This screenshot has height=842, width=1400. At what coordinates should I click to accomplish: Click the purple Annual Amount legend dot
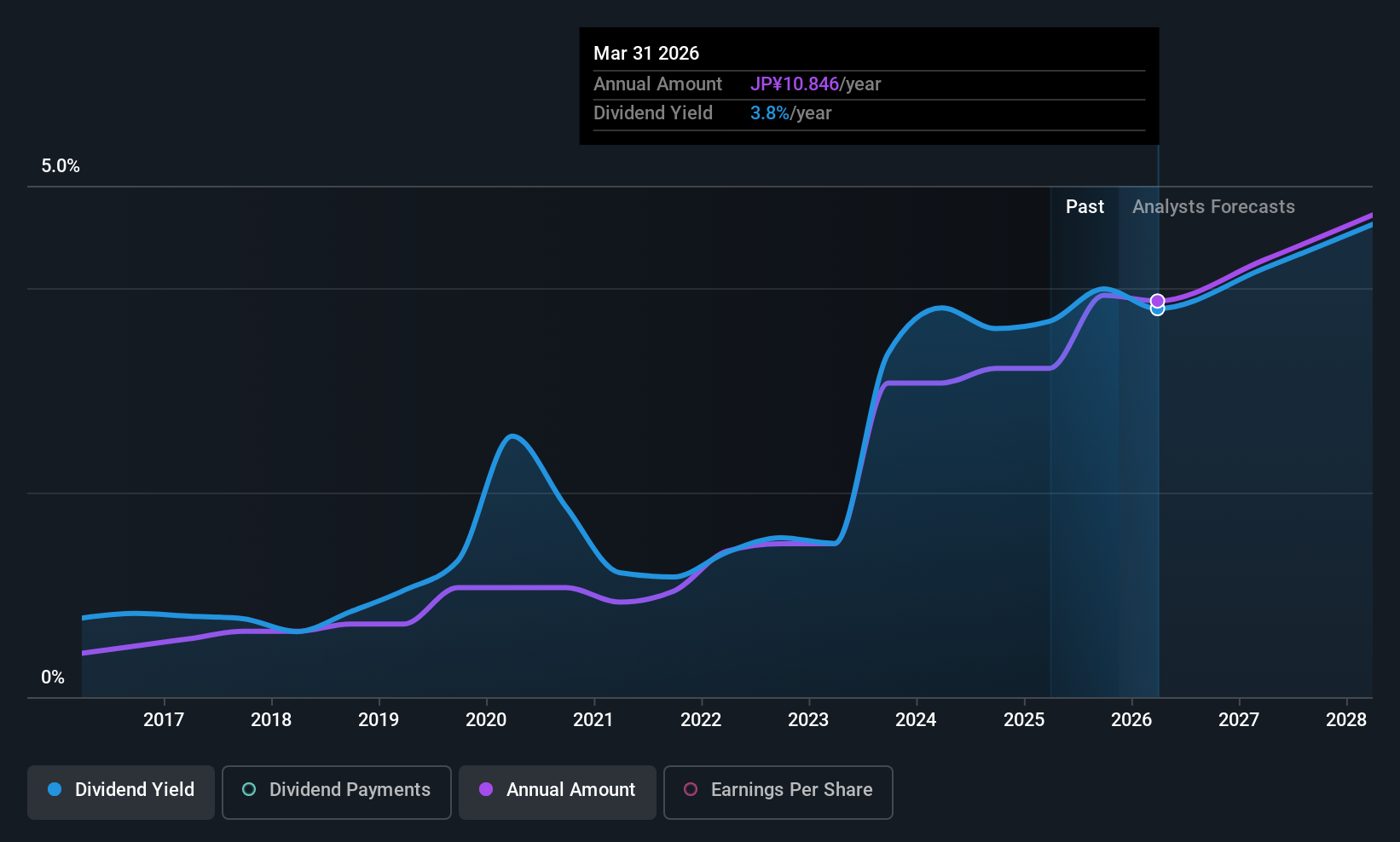point(484,791)
